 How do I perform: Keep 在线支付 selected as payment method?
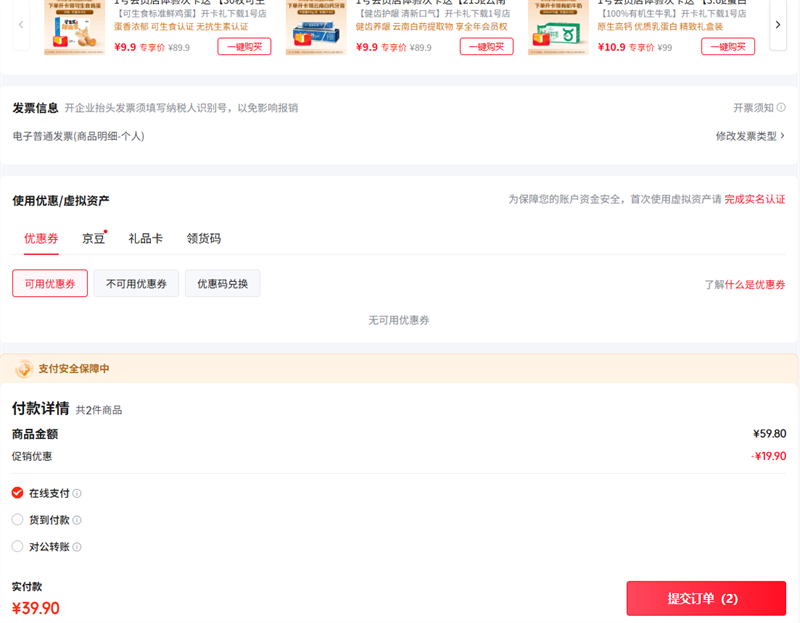16,493
